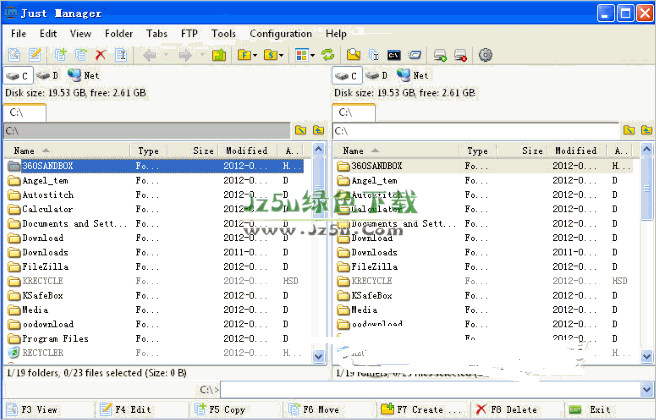Click right panel parent folder icon button
The image size is (656, 420).
647,131
